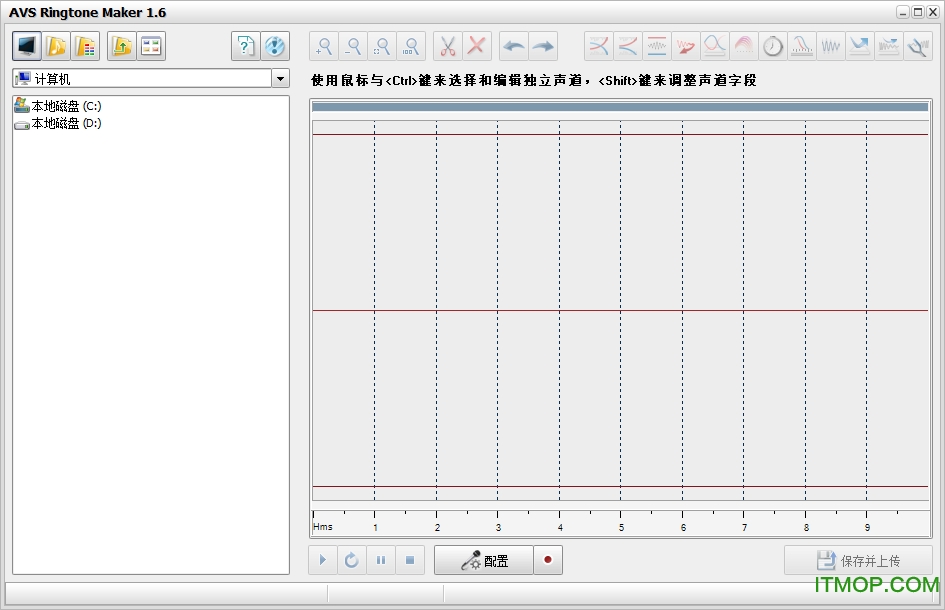Maximize the AVS Ringtone Maker window
This screenshot has height=610, width=945.
point(917,12)
